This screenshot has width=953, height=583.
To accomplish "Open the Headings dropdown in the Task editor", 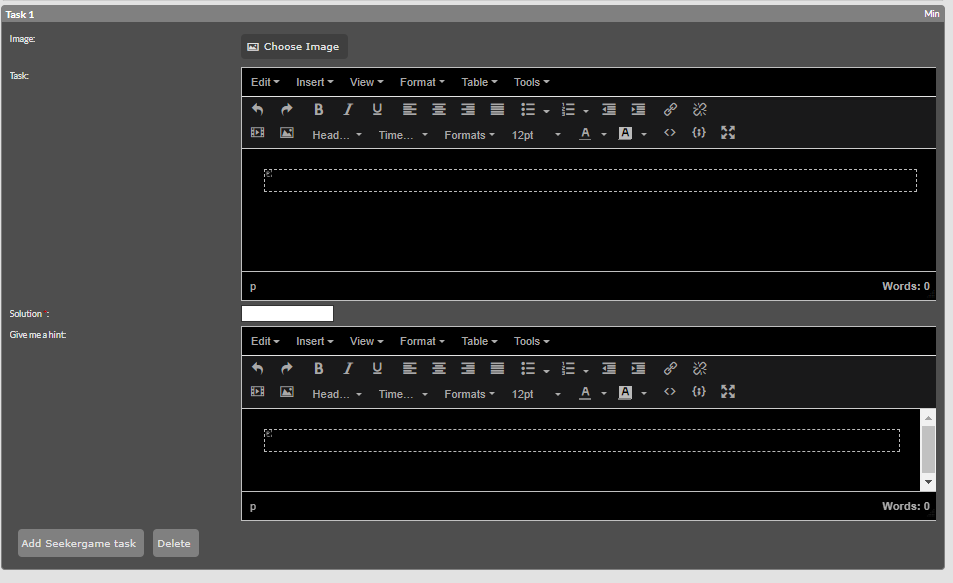I will (x=337, y=135).
